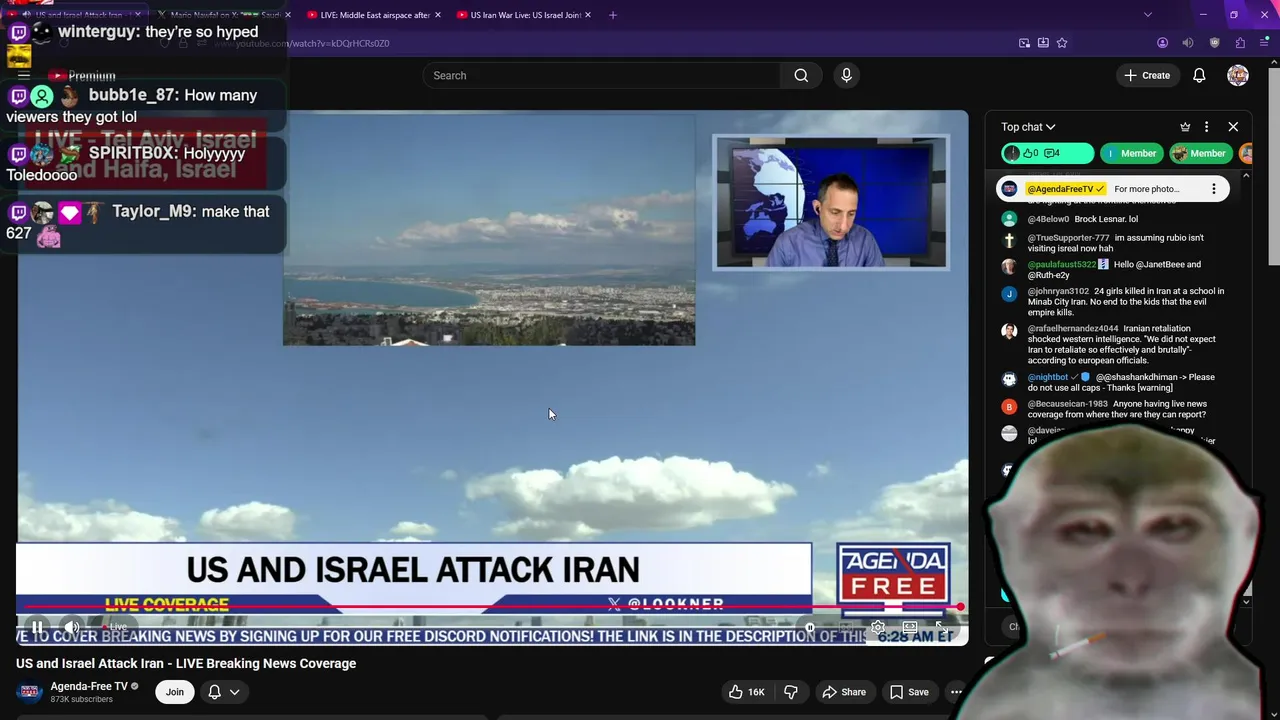Bookmark this page with star icon
This screenshot has height=720, width=1280.
(1062, 43)
